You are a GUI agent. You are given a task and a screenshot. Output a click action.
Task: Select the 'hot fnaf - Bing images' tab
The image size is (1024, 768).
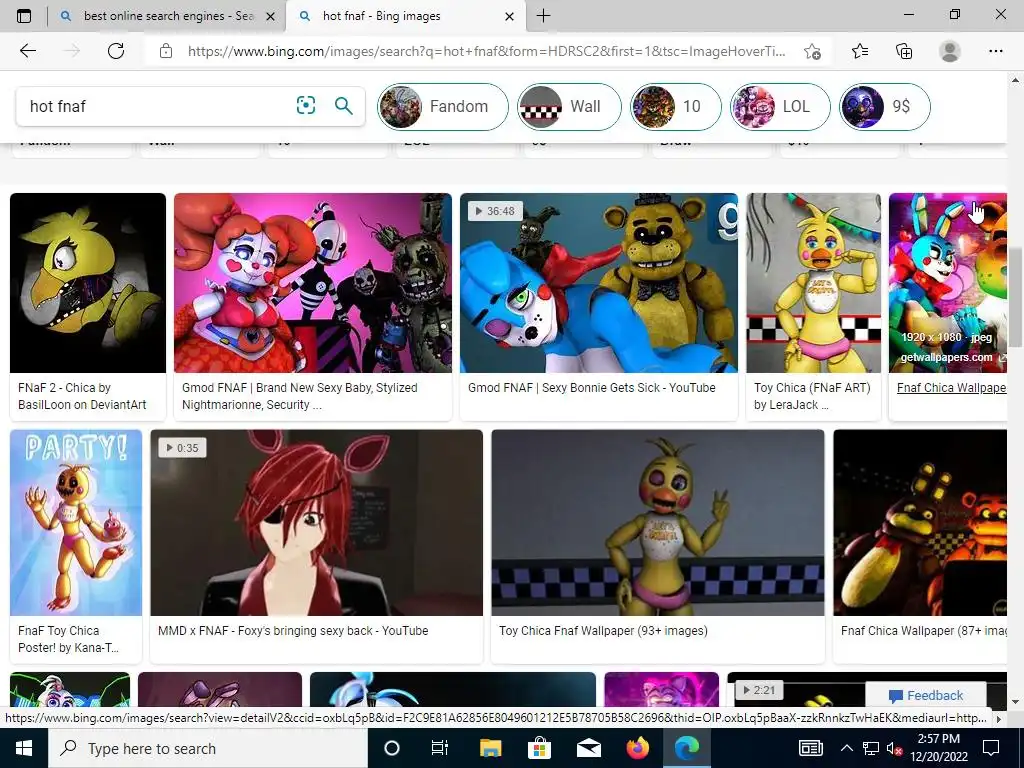pyautogui.click(x=406, y=16)
